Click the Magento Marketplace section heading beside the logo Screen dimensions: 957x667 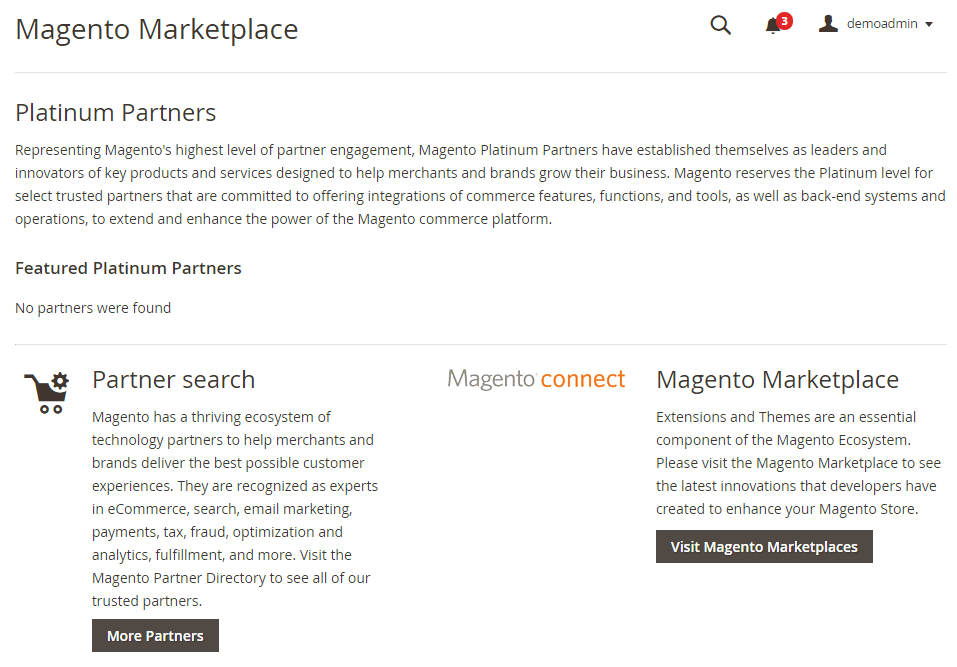coord(777,380)
